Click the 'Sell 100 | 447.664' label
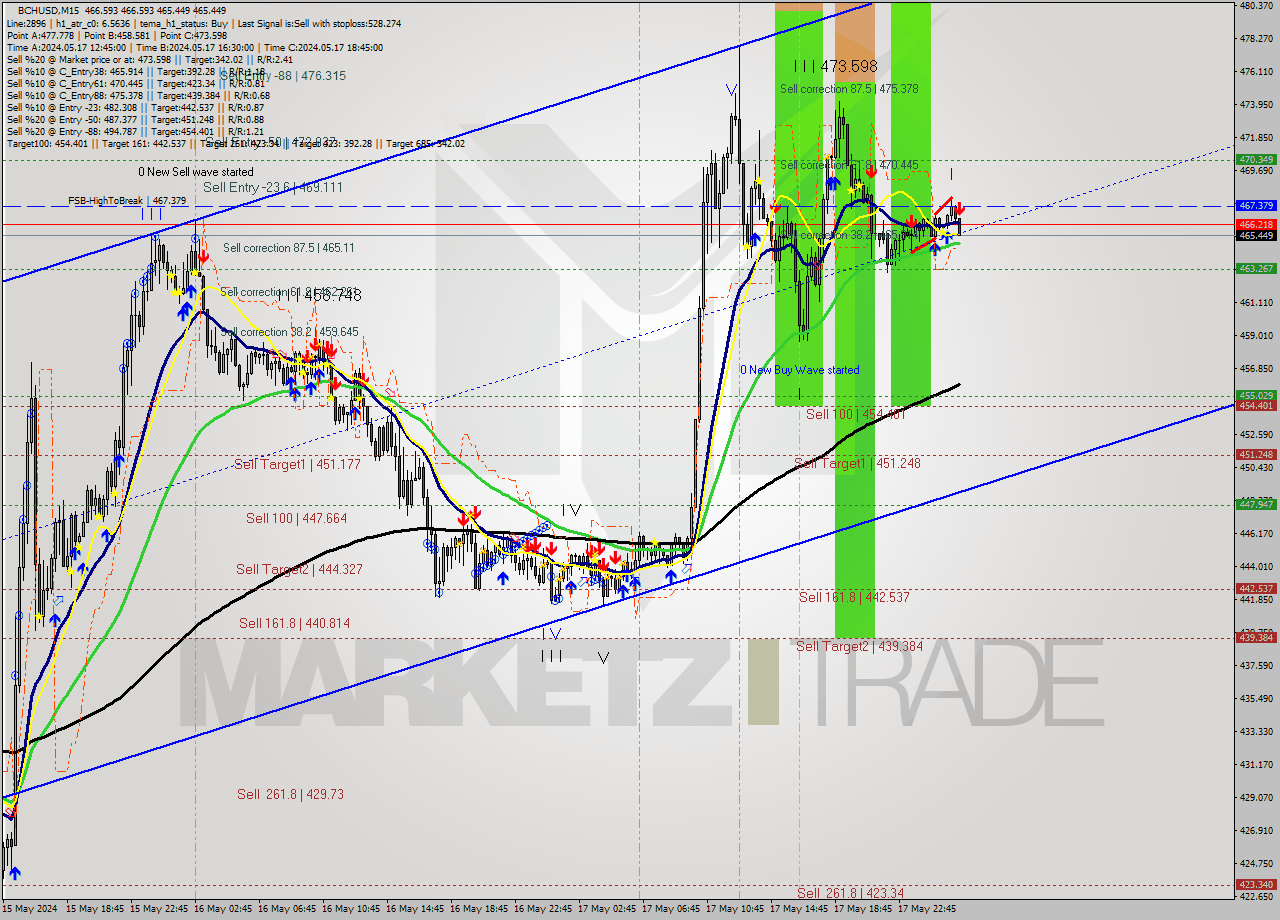 point(297,518)
